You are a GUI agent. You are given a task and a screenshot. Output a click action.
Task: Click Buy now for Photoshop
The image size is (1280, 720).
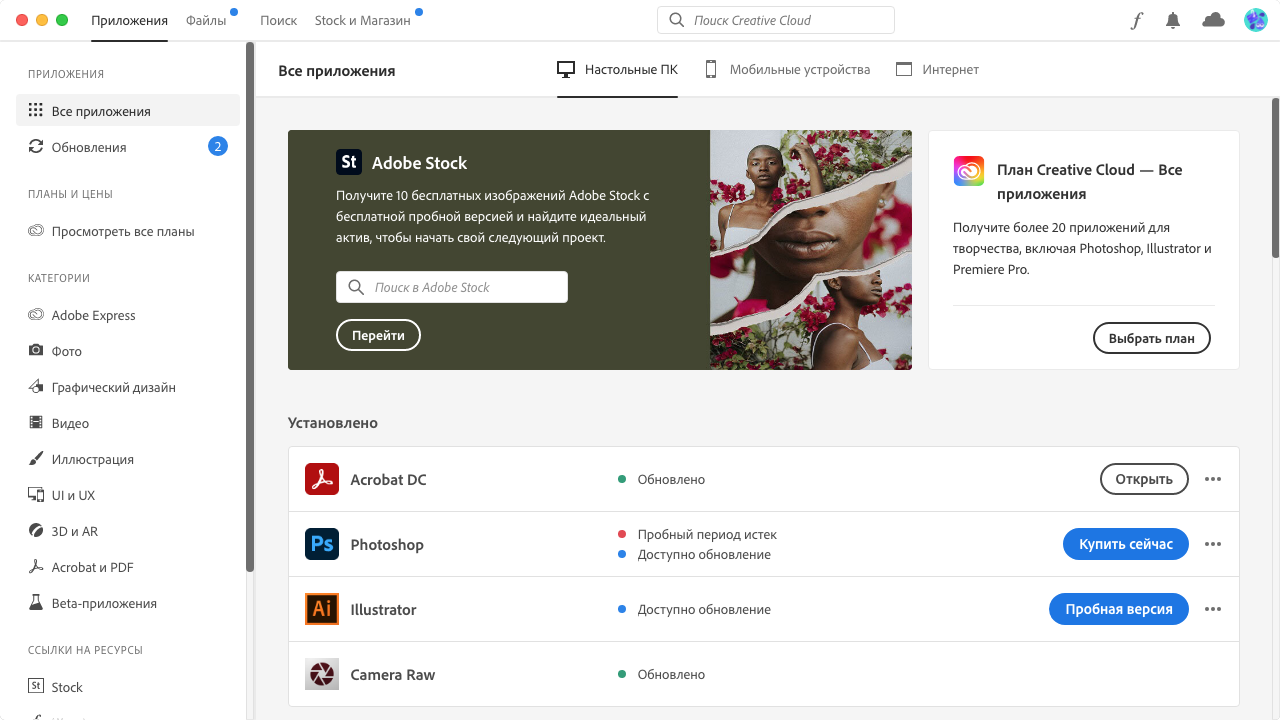1125,544
